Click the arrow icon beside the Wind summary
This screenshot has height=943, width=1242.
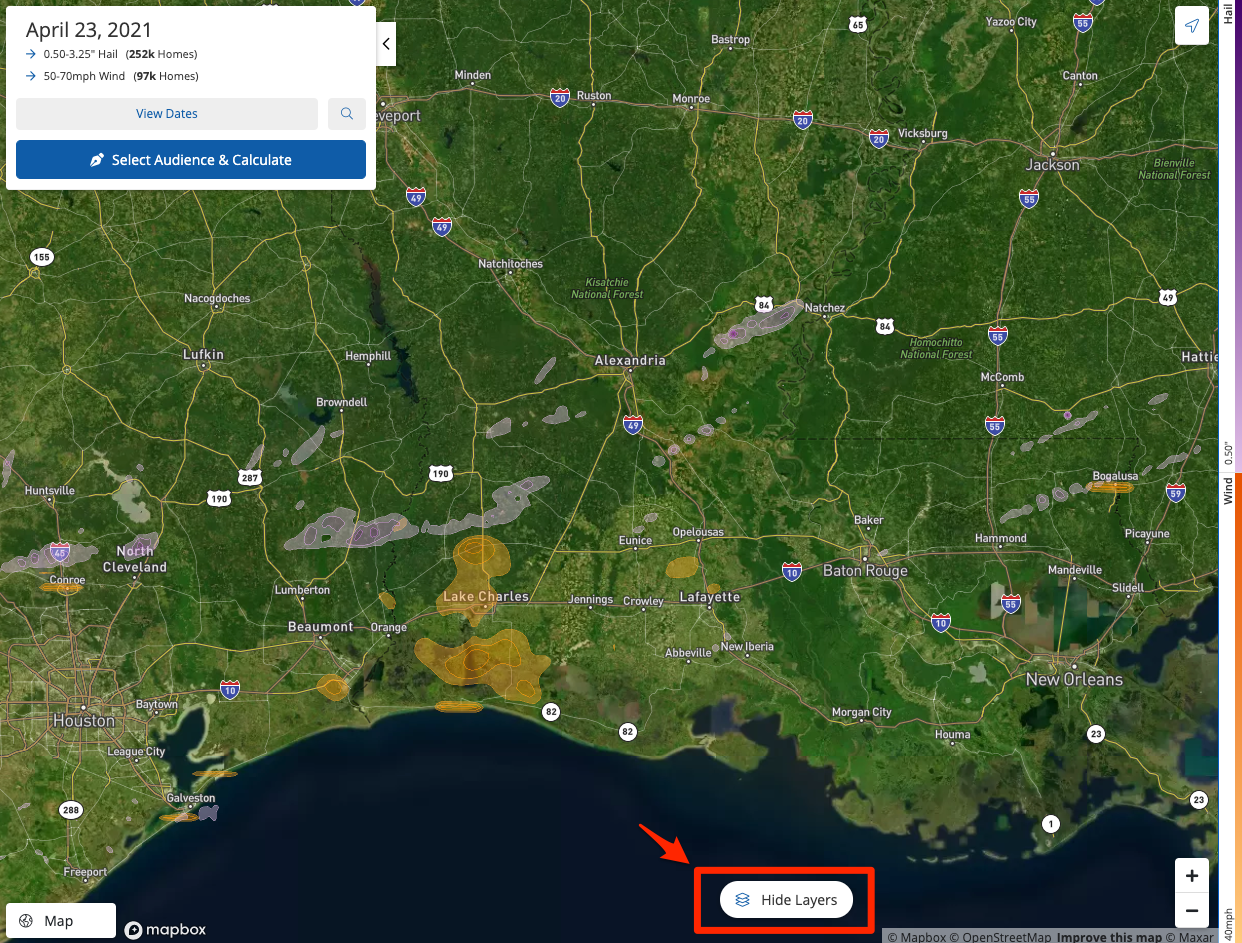tap(31, 76)
